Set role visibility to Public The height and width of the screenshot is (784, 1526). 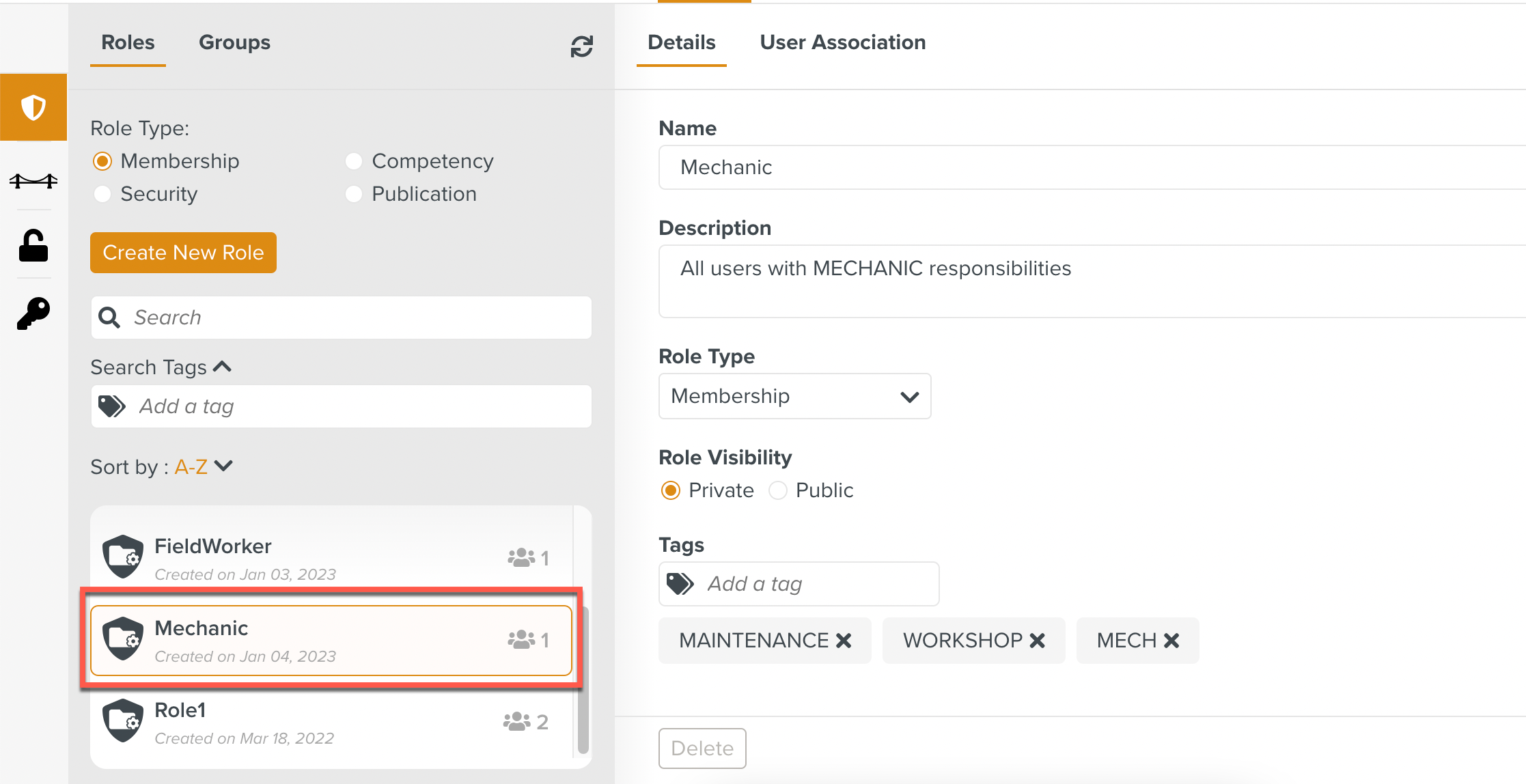(x=778, y=490)
